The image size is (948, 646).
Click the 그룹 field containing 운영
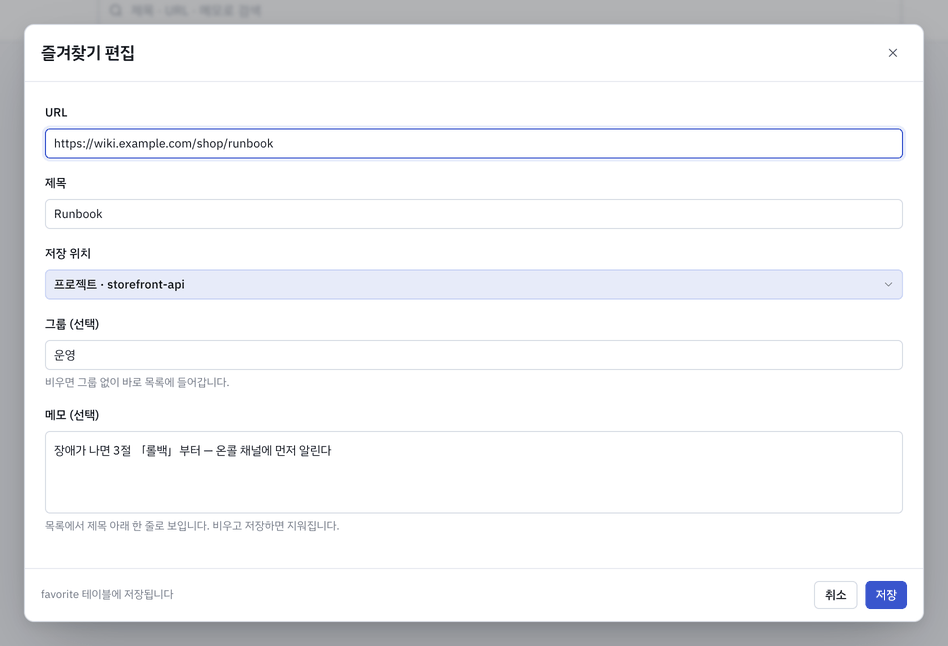coord(473,355)
